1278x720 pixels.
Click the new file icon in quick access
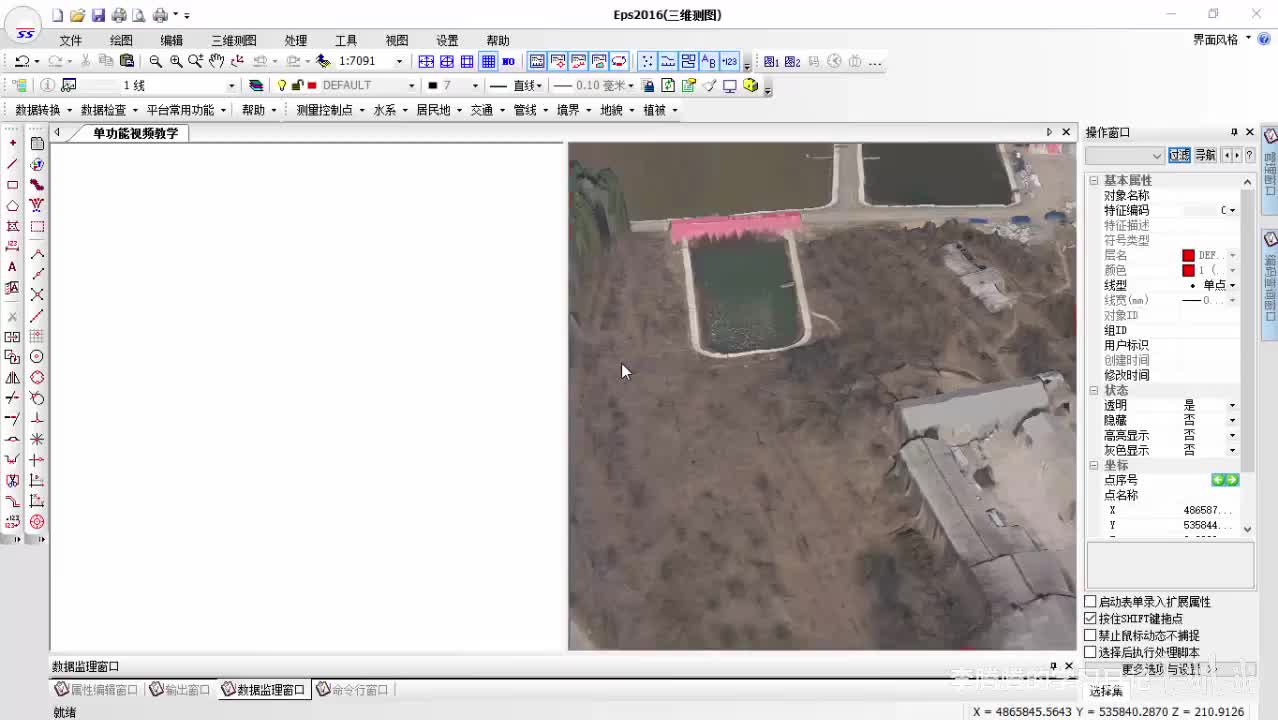[x=58, y=15]
